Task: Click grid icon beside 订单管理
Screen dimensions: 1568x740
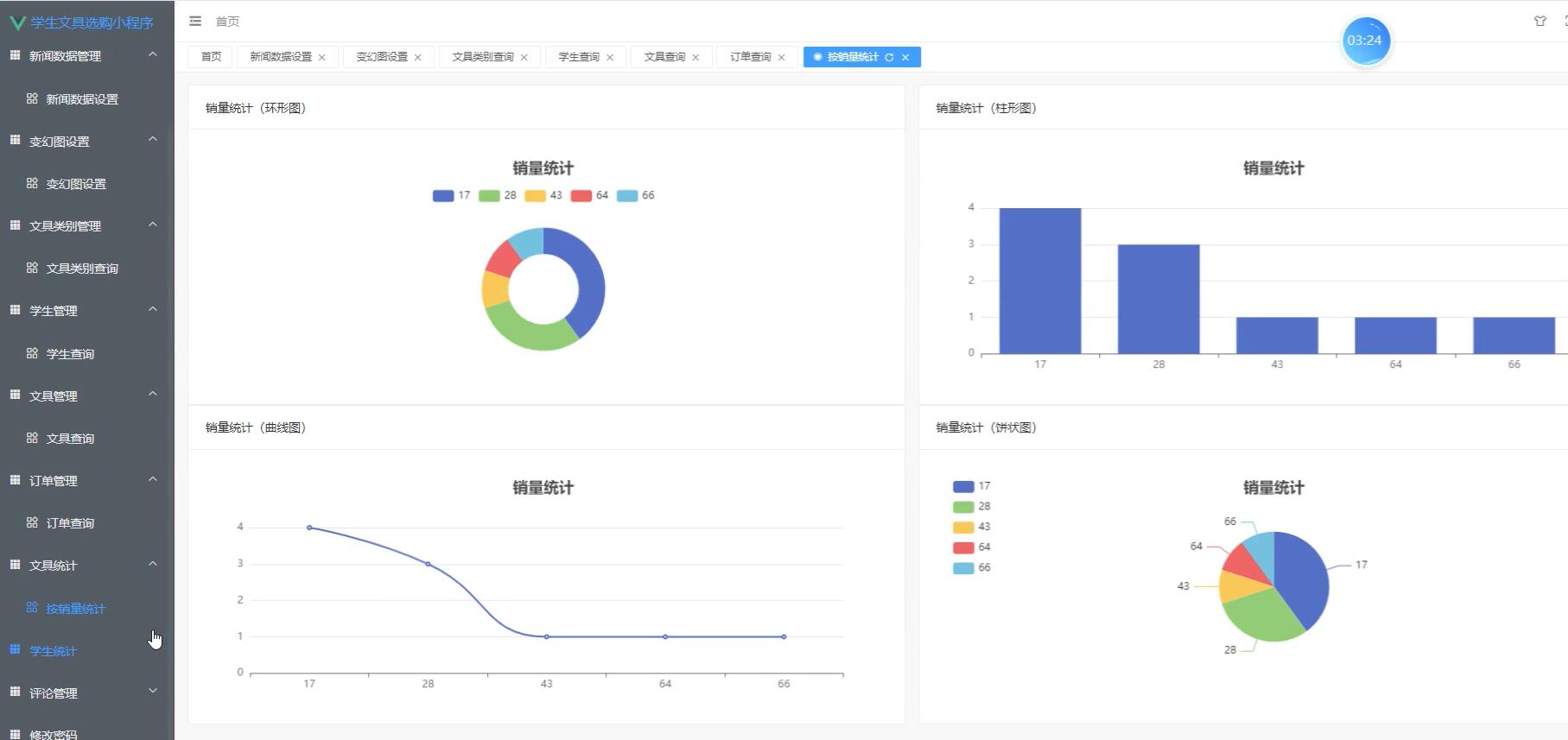Action: point(15,480)
